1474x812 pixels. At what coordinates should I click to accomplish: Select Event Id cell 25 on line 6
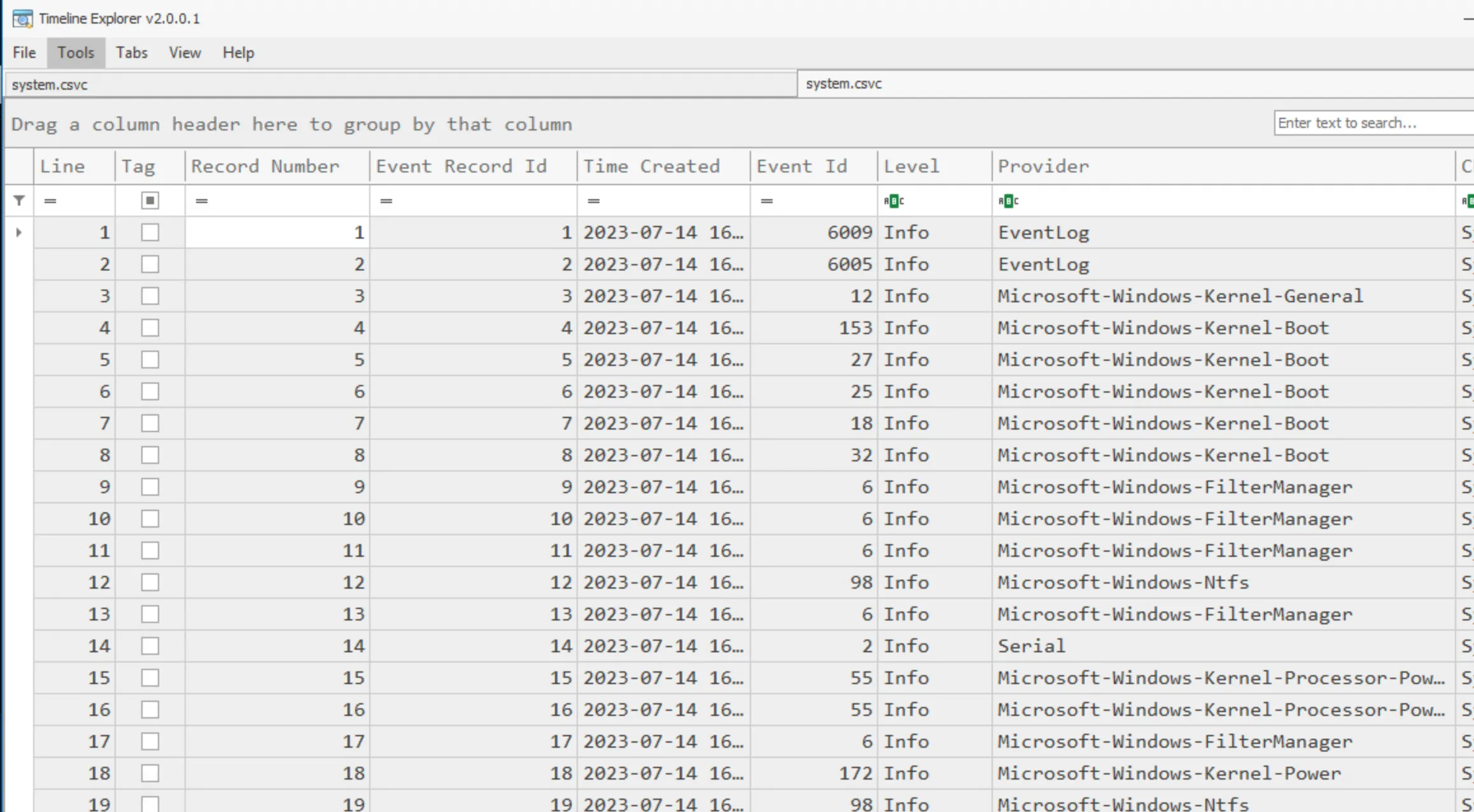[814, 391]
